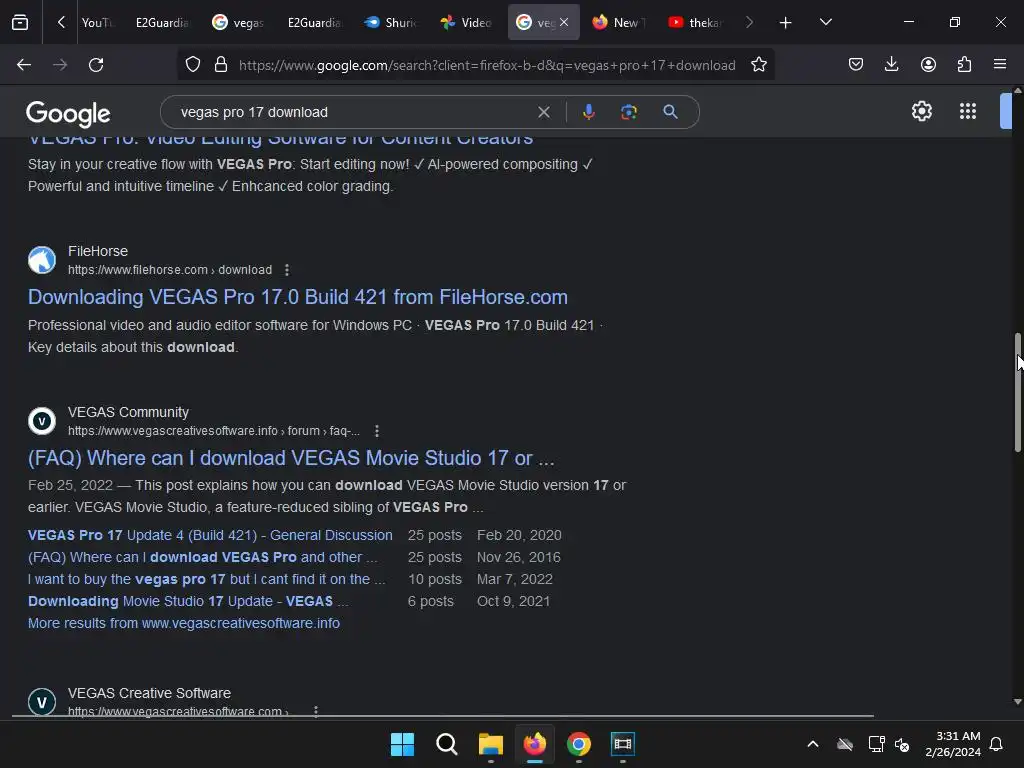Open tracking protection shield icon
1024x768 pixels.
click(193, 65)
